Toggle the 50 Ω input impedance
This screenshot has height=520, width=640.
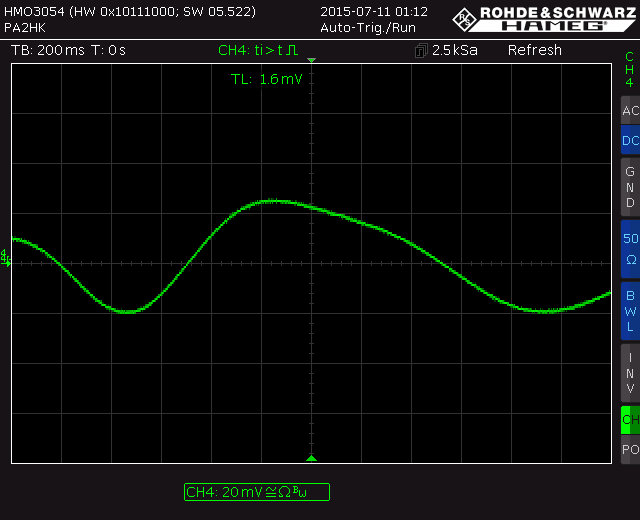pos(629,248)
